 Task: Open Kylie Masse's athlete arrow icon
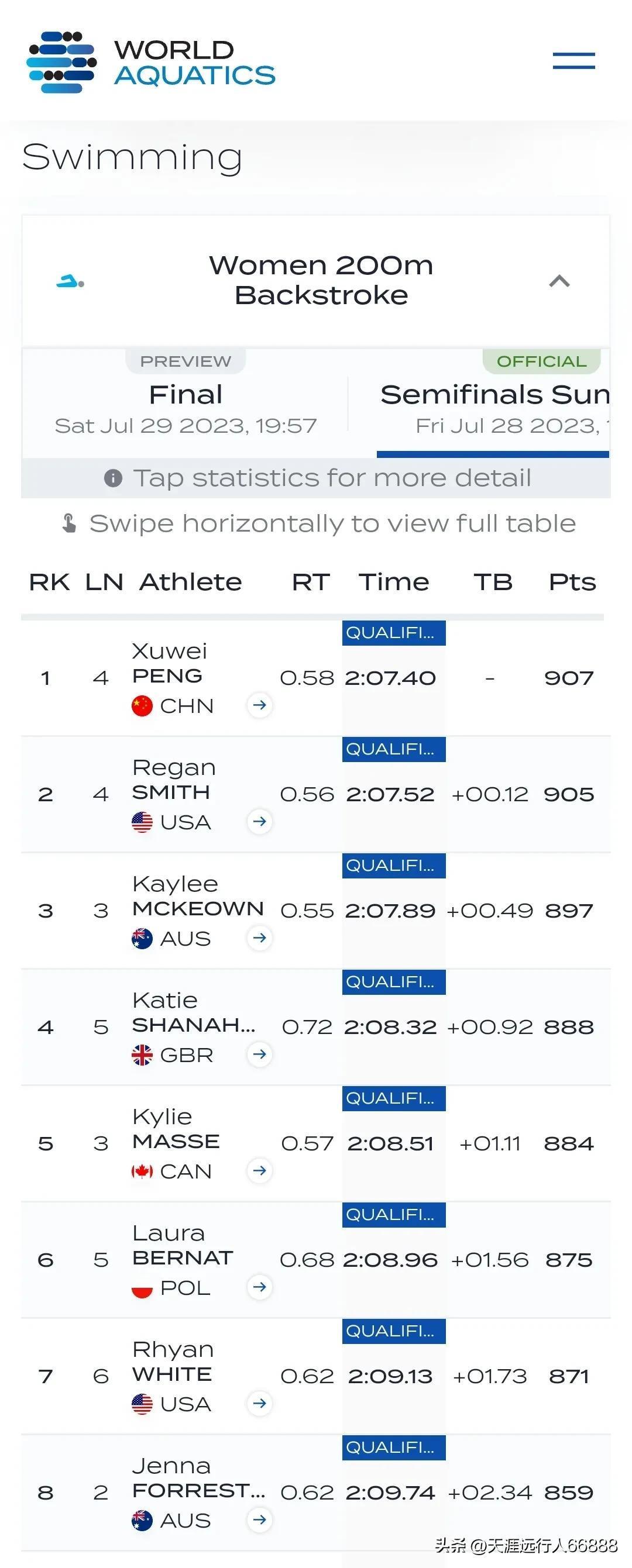pos(259,1170)
